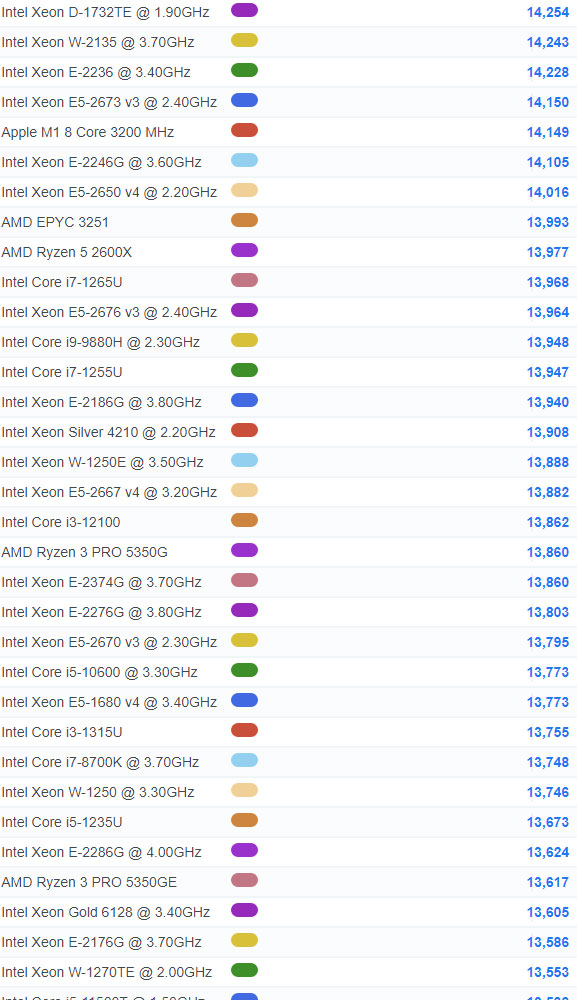Open the AMD Ryzen 5 2600X link
This screenshot has width=577, height=1000.
pos(66,252)
